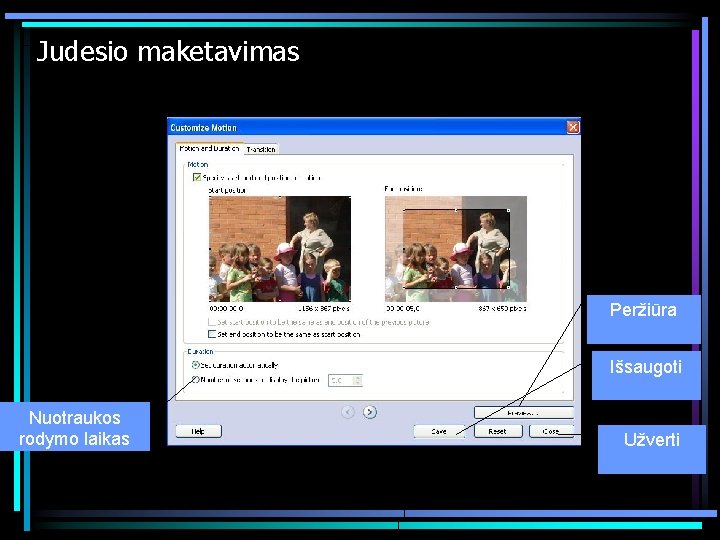Close the Customize Motion dialog with X
Image resolution: width=720 pixels, height=540 pixels.
click(x=573, y=127)
